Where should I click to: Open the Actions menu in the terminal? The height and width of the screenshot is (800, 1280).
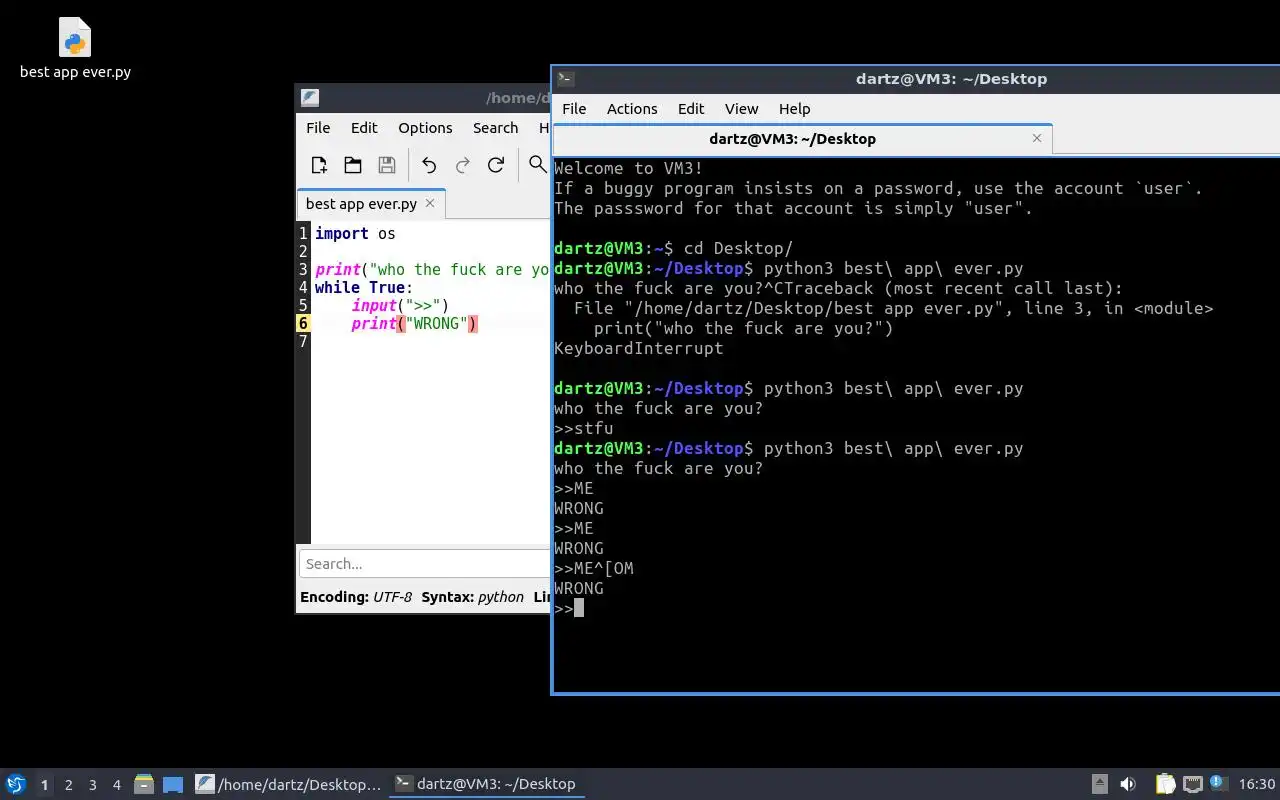632,108
